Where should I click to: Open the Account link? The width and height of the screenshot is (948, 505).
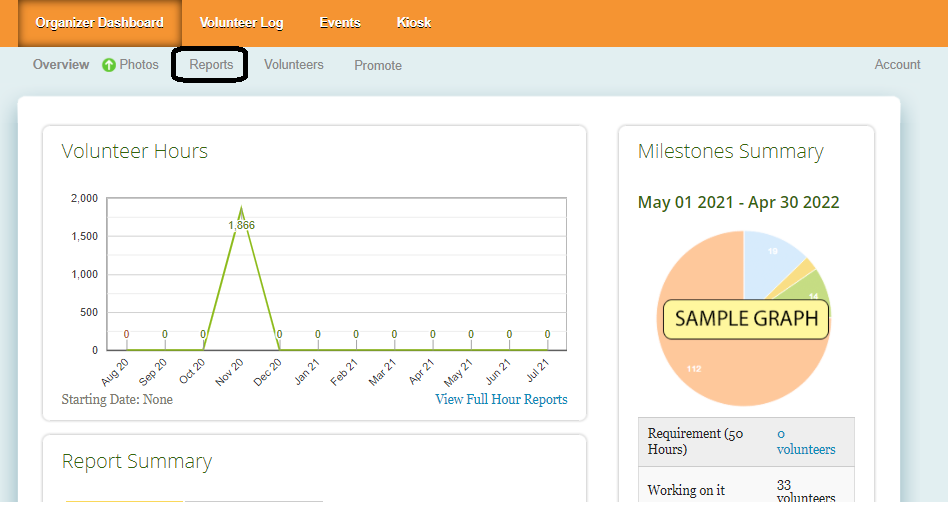coord(897,65)
